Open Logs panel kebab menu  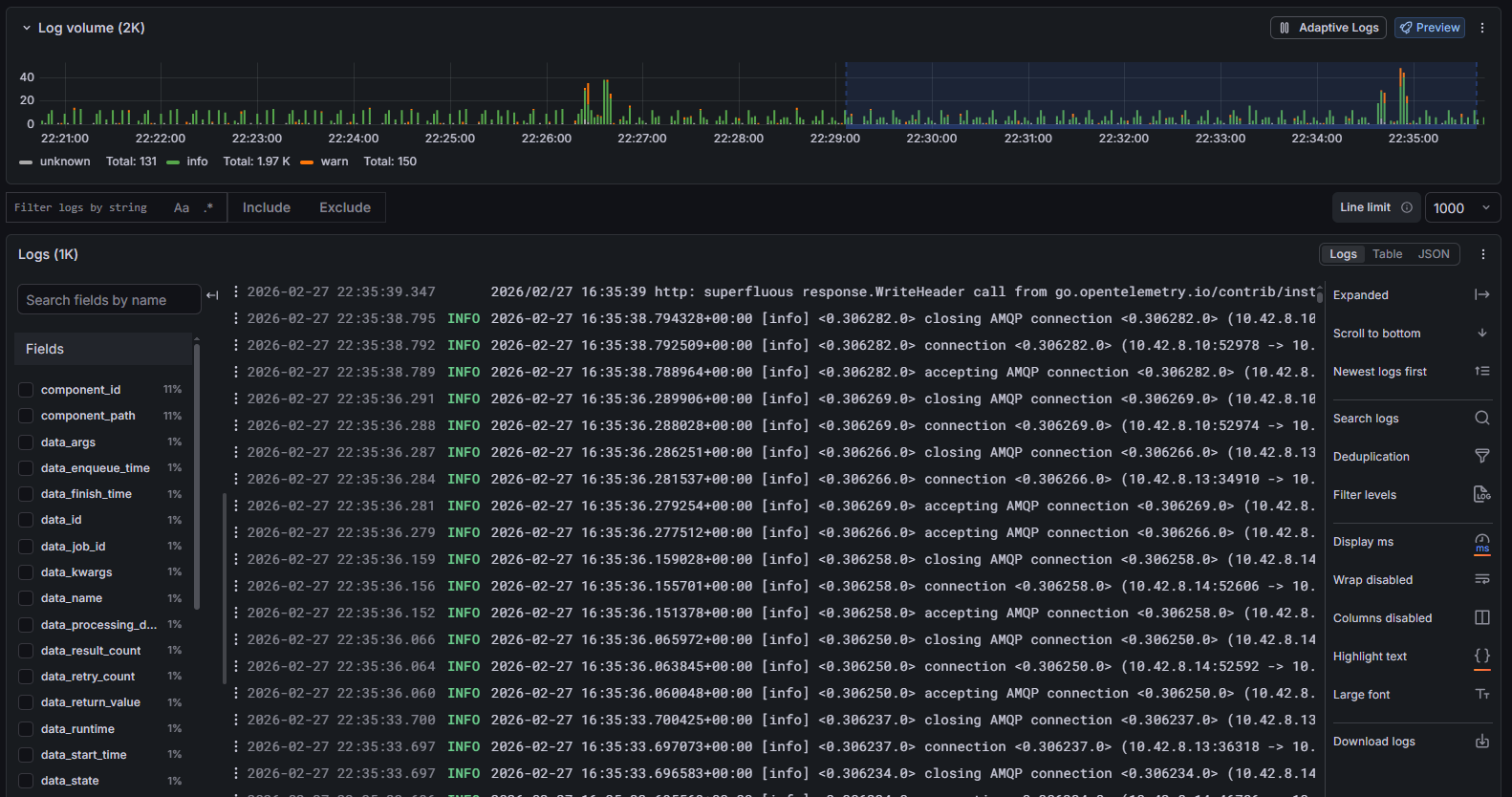(x=1482, y=254)
